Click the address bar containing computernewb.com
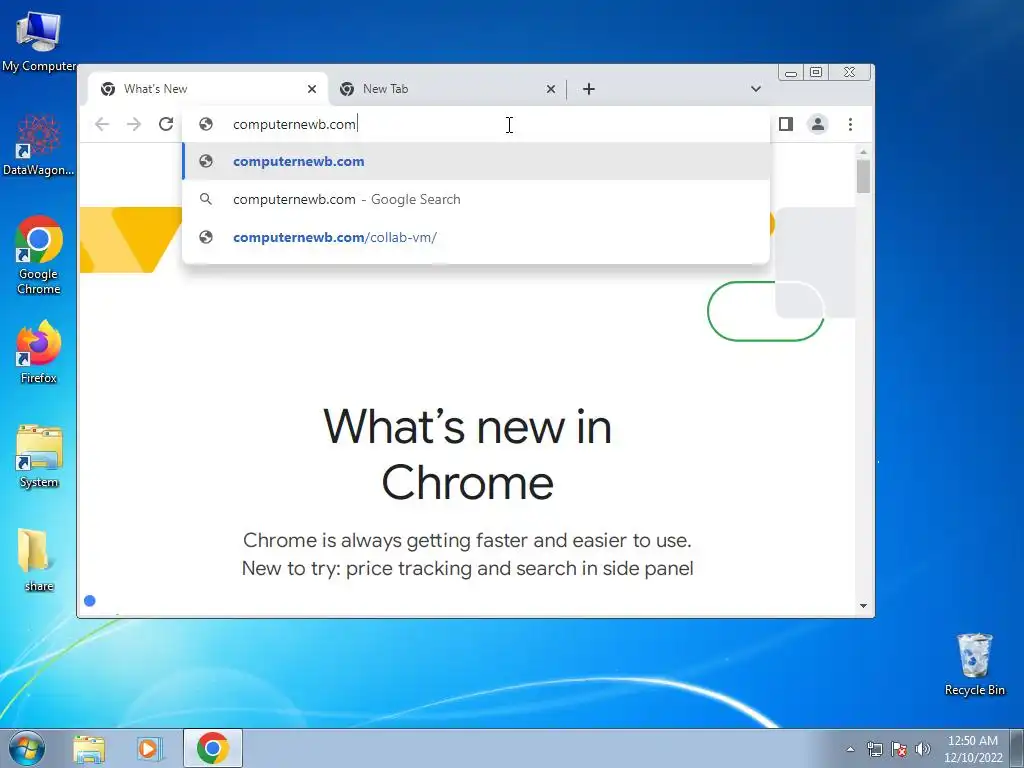The width and height of the screenshot is (1024, 768). 477,124
